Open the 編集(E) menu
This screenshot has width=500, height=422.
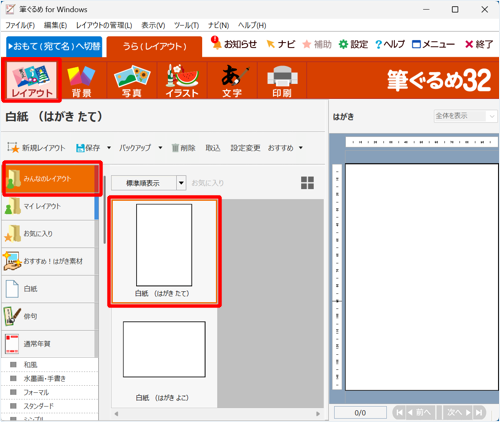[x=55, y=25]
